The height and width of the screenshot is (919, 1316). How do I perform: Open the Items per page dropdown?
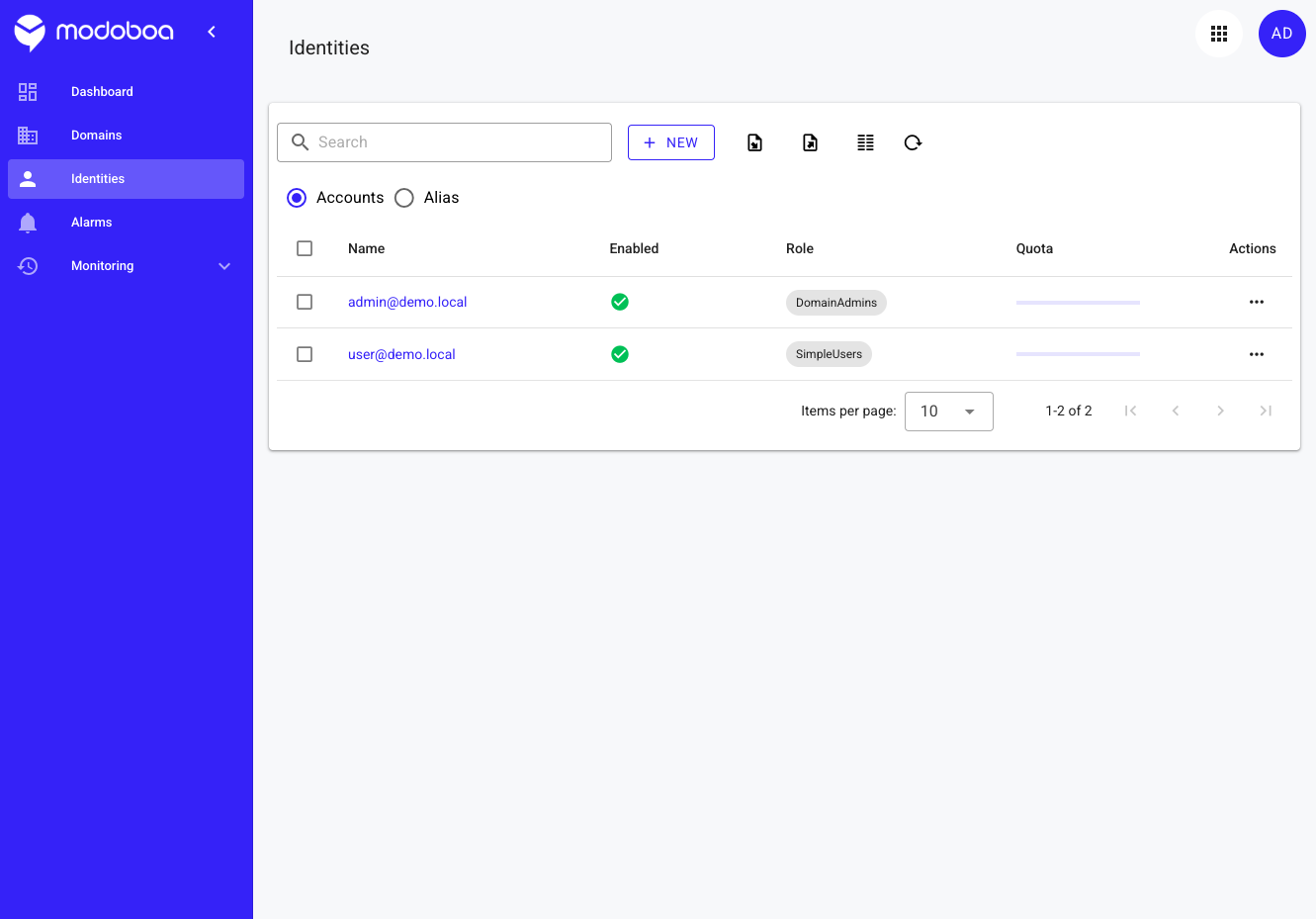click(x=949, y=412)
